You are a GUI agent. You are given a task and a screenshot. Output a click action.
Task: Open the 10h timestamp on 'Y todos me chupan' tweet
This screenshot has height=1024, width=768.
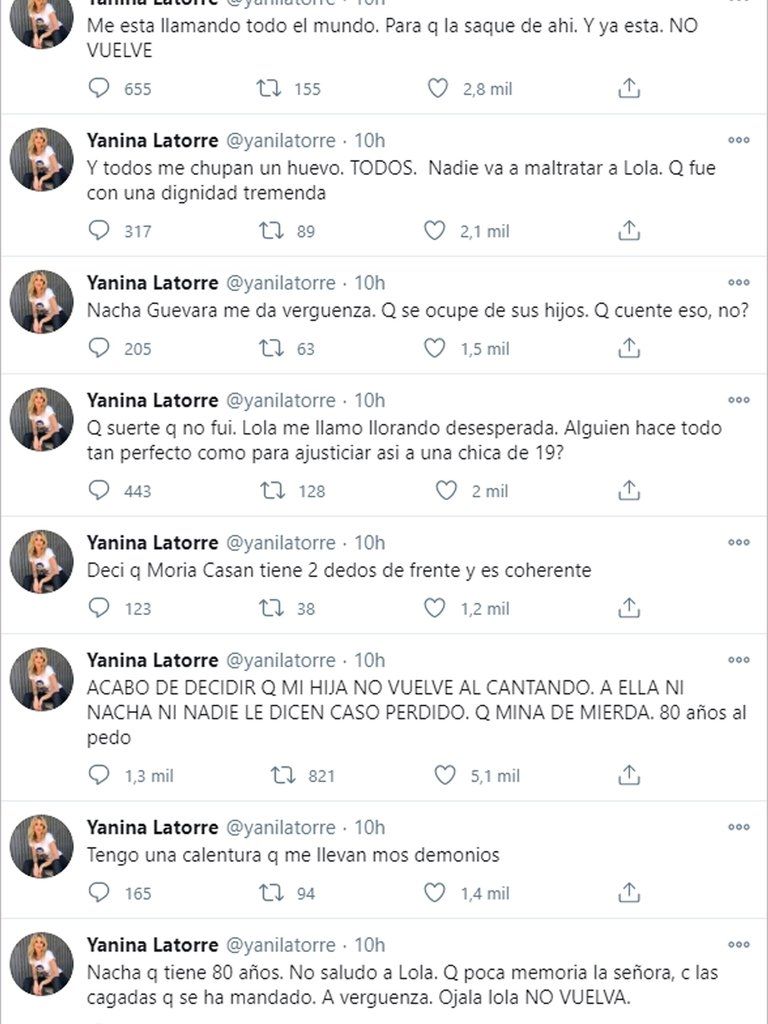click(370, 140)
